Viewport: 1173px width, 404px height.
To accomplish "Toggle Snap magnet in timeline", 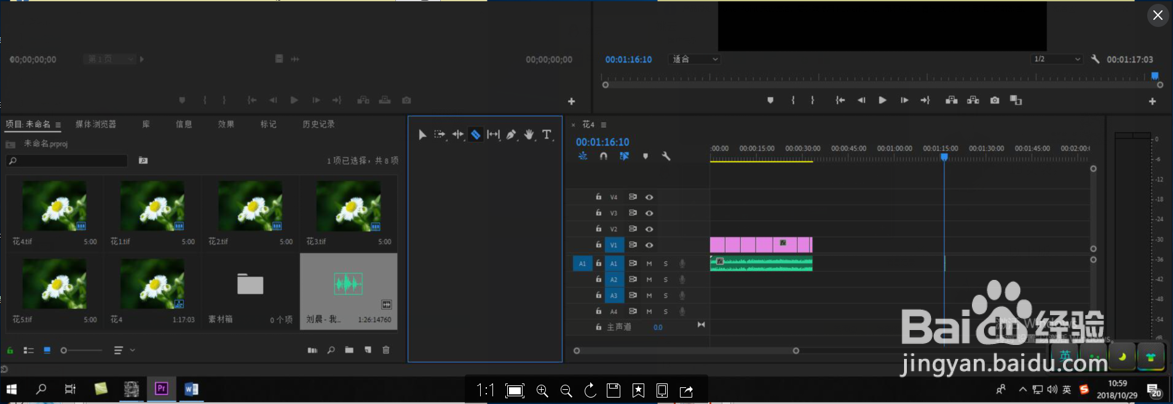I will [x=604, y=156].
